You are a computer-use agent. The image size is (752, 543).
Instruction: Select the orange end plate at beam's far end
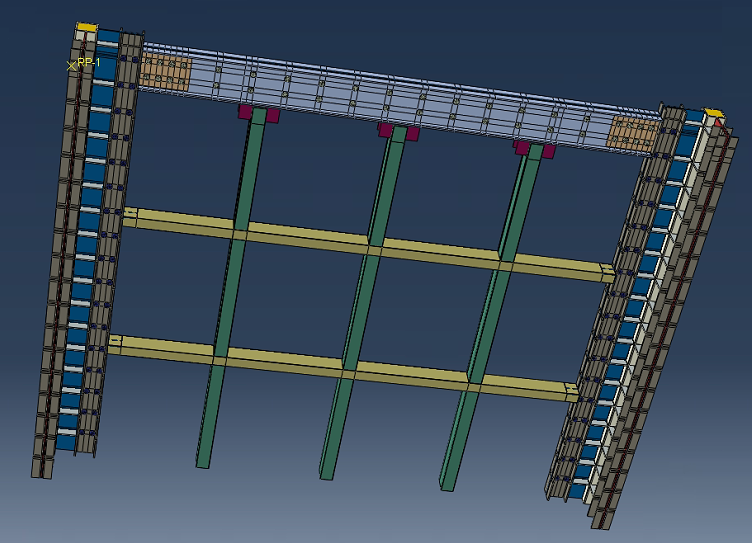(x=633, y=133)
